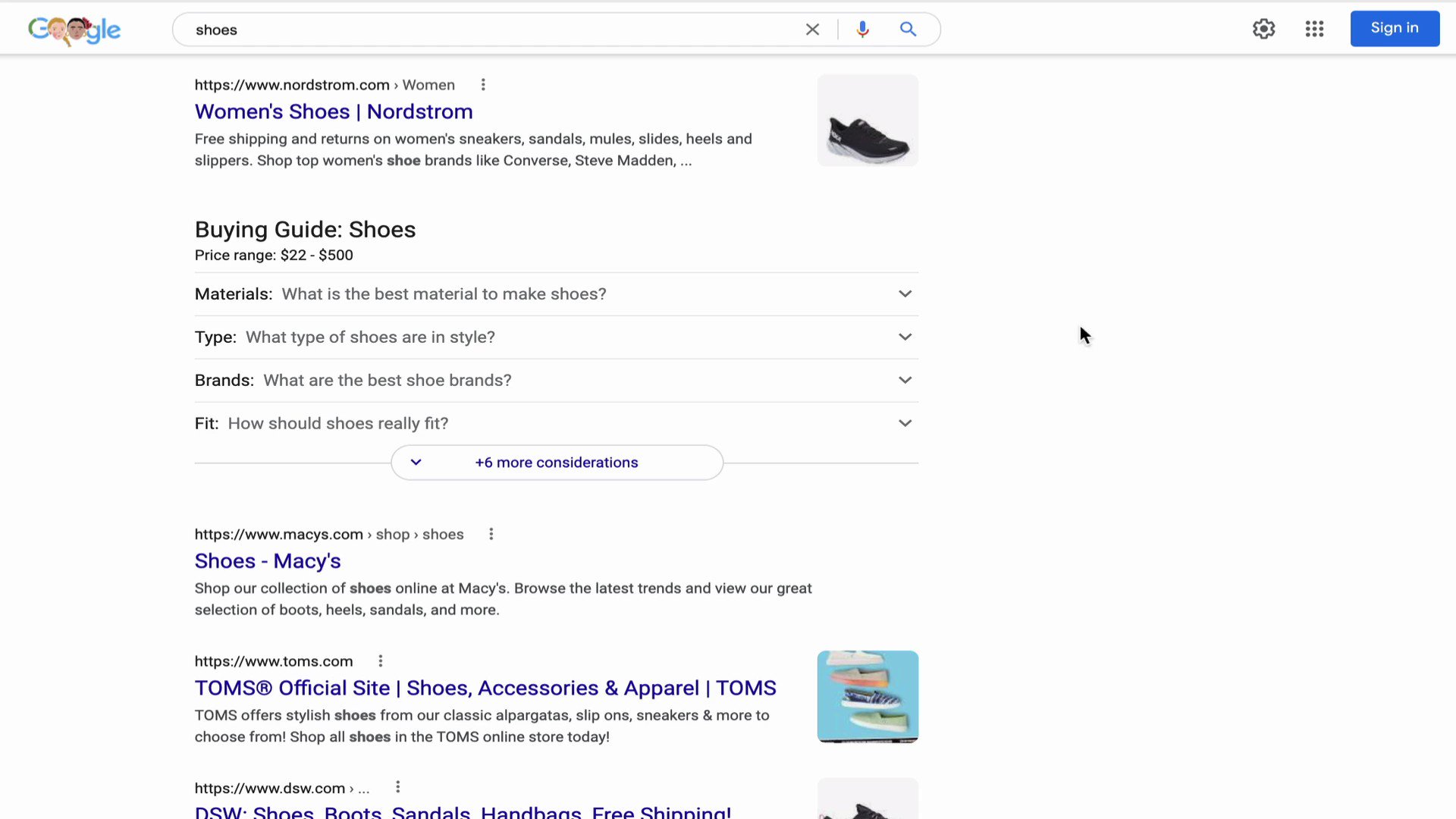Clear the search box with X icon
This screenshot has width=1456, height=819.
coord(812,30)
